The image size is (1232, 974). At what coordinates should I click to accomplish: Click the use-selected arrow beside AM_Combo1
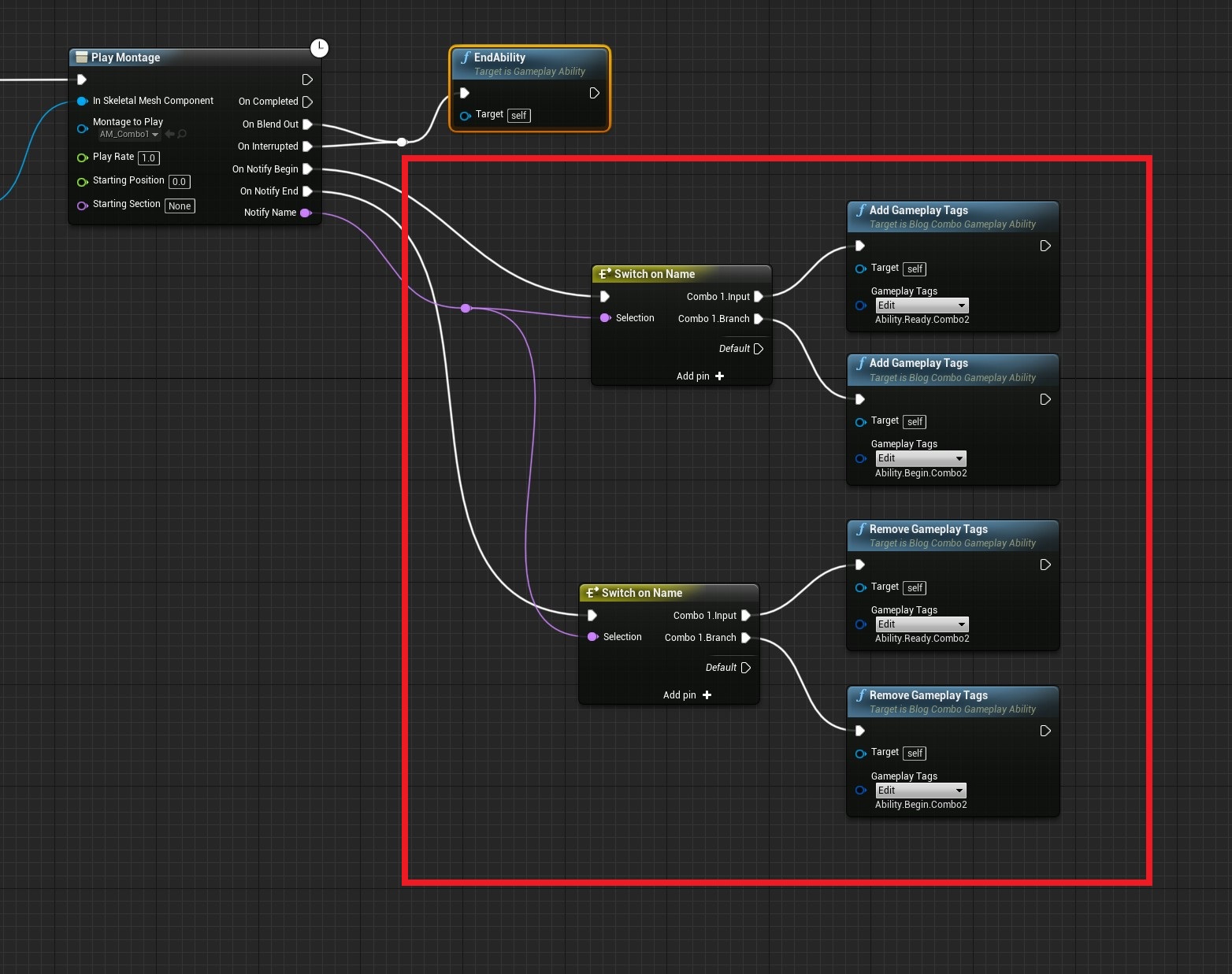(169, 134)
